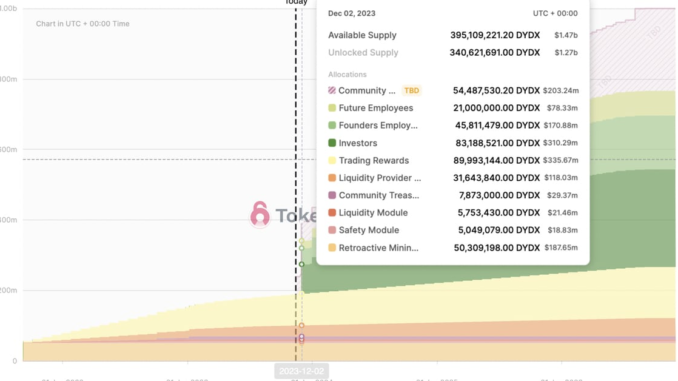Click the 50,309,198.00 DYDX amount
Image resolution: width=678 pixels, height=381 pixels.
(497, 248)
